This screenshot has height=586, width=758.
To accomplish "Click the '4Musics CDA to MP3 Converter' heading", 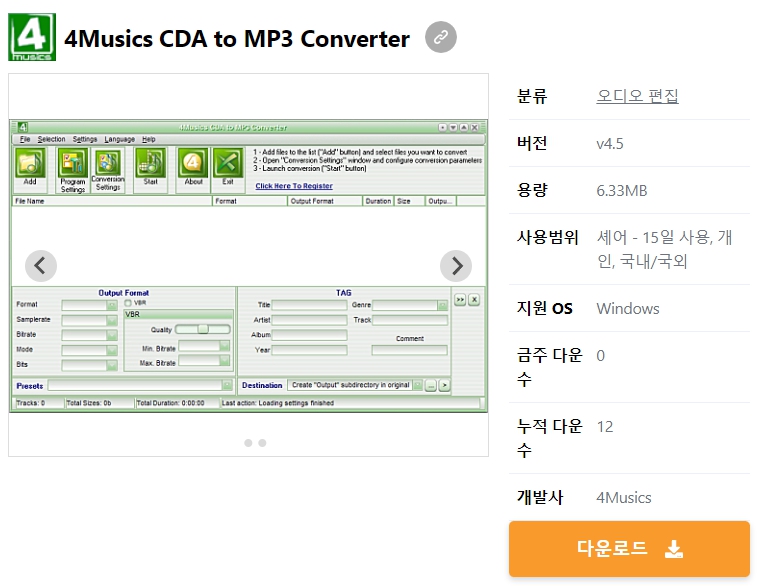I will coord(237,39).
